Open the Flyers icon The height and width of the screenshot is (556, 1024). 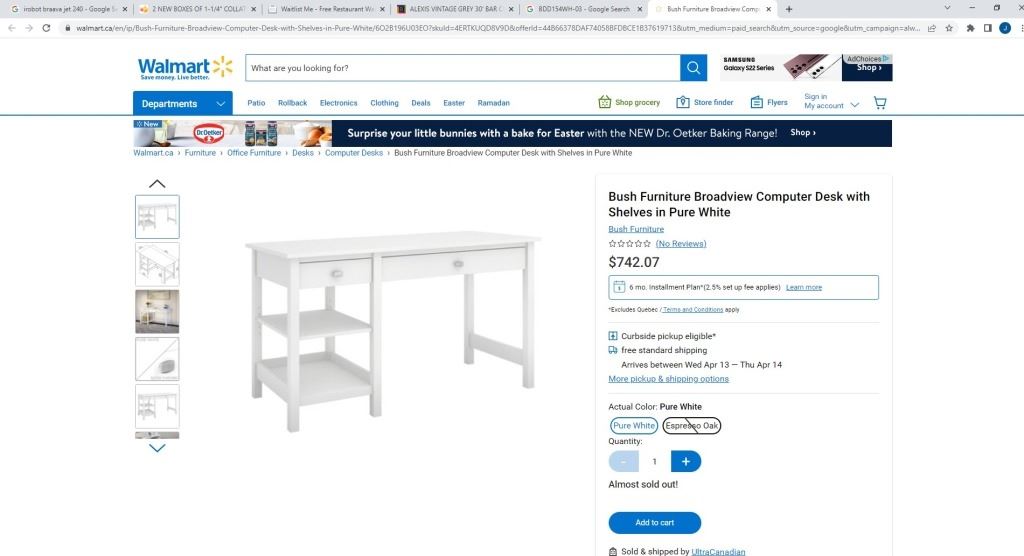point(756,102)
